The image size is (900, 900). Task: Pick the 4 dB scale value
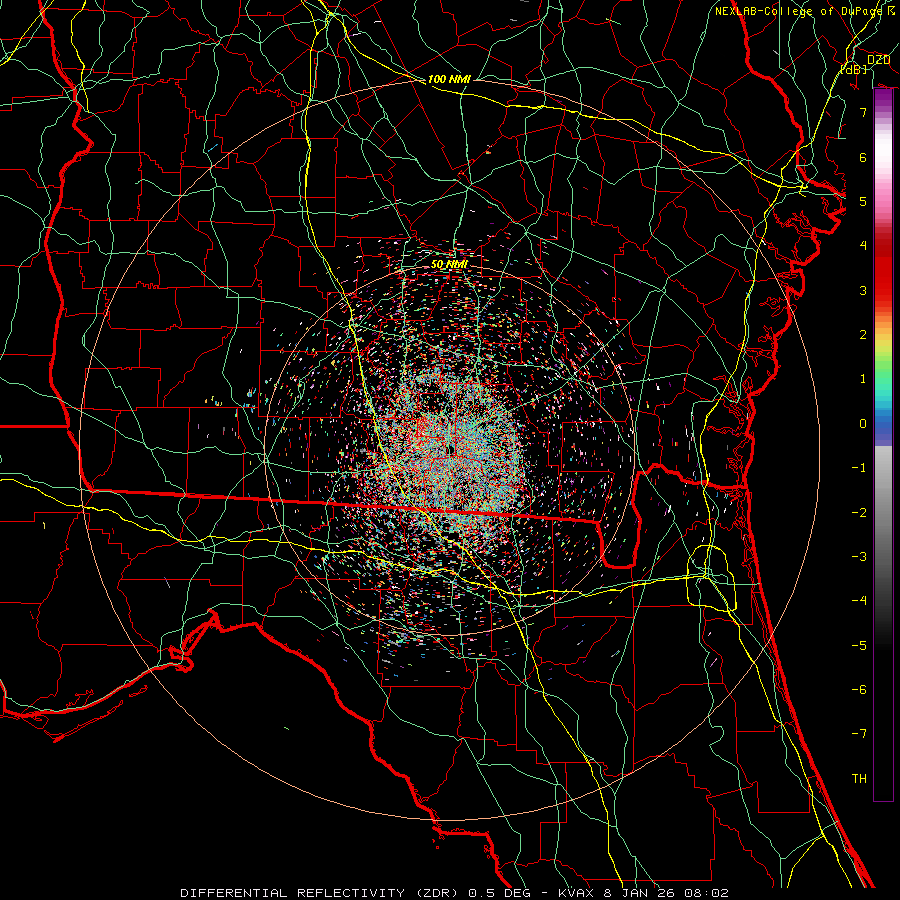[x=863, y=246]
